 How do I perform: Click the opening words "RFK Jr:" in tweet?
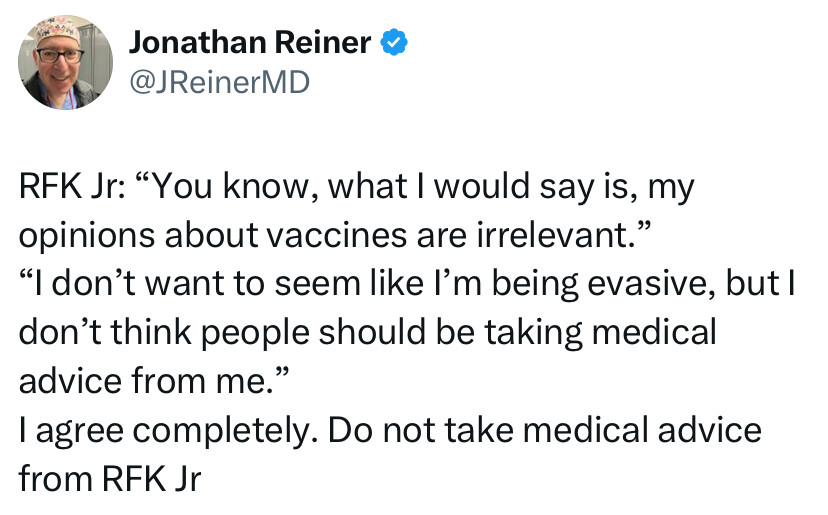pyautogui.click(x=72, y=186)
